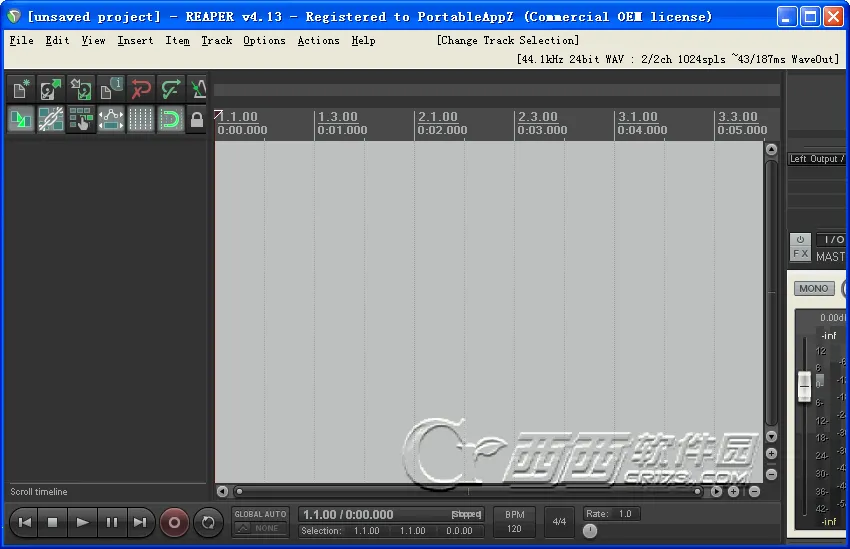Toggle the master MONO button
850x549 pixels.
coord(814,288)
